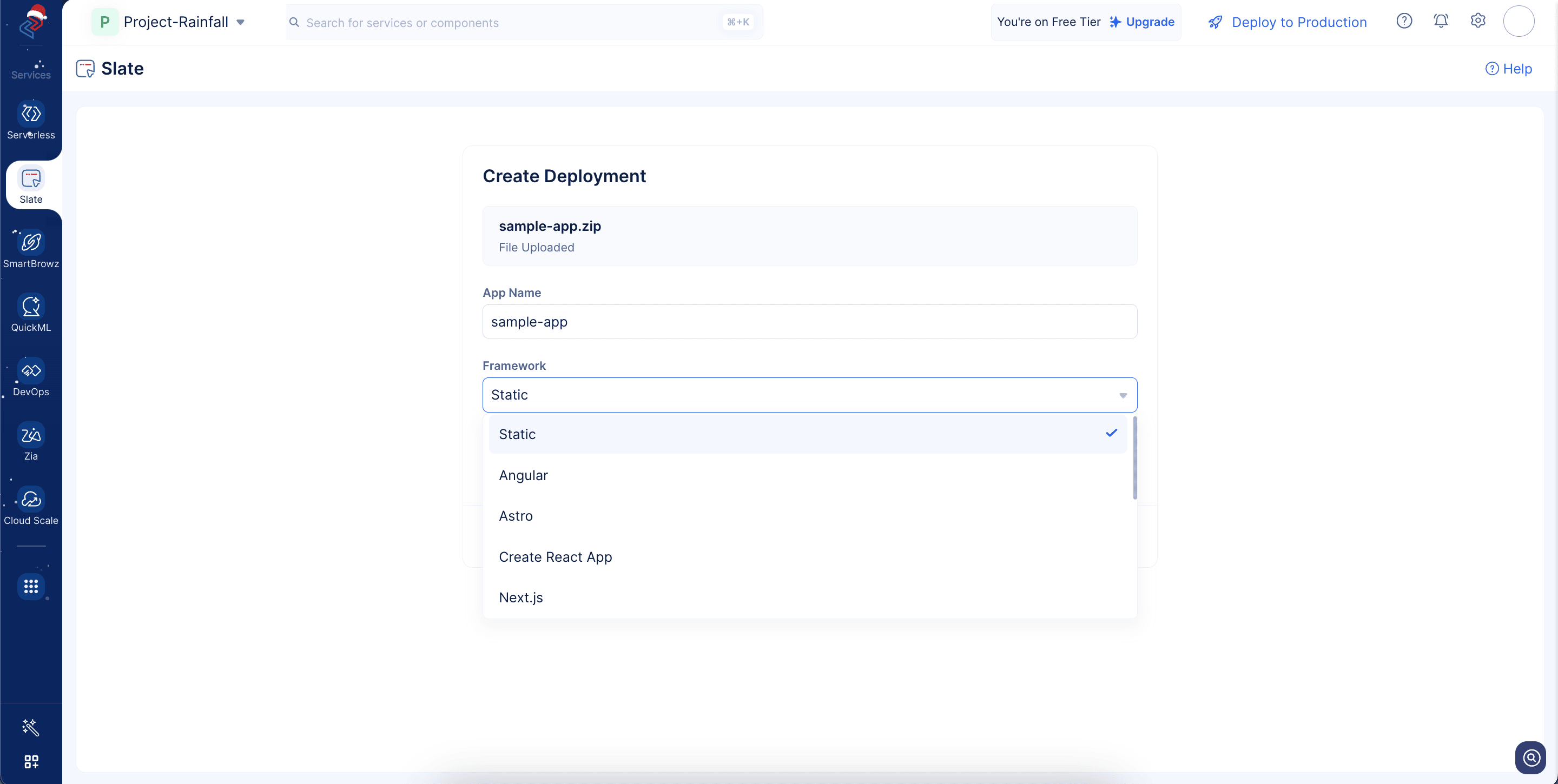Open the DevOps service
1558x784 pixels.
click(31, 378)
